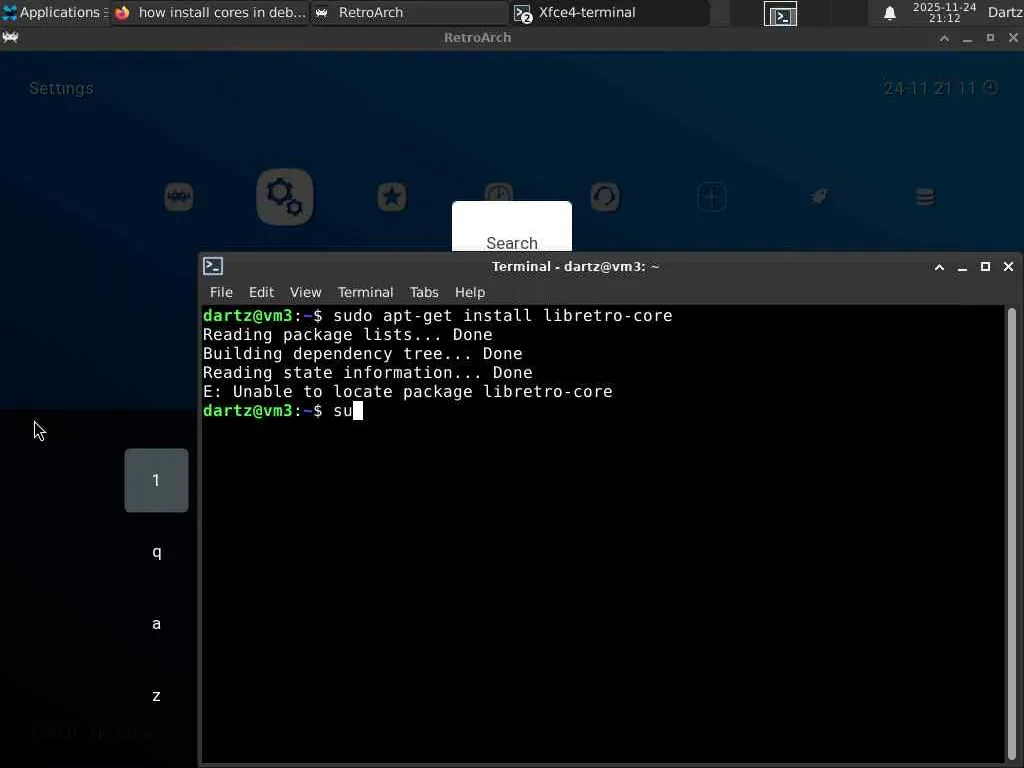Open the RetroArch database stack icon
1024x768 pixels.
[x=925, y=197]
